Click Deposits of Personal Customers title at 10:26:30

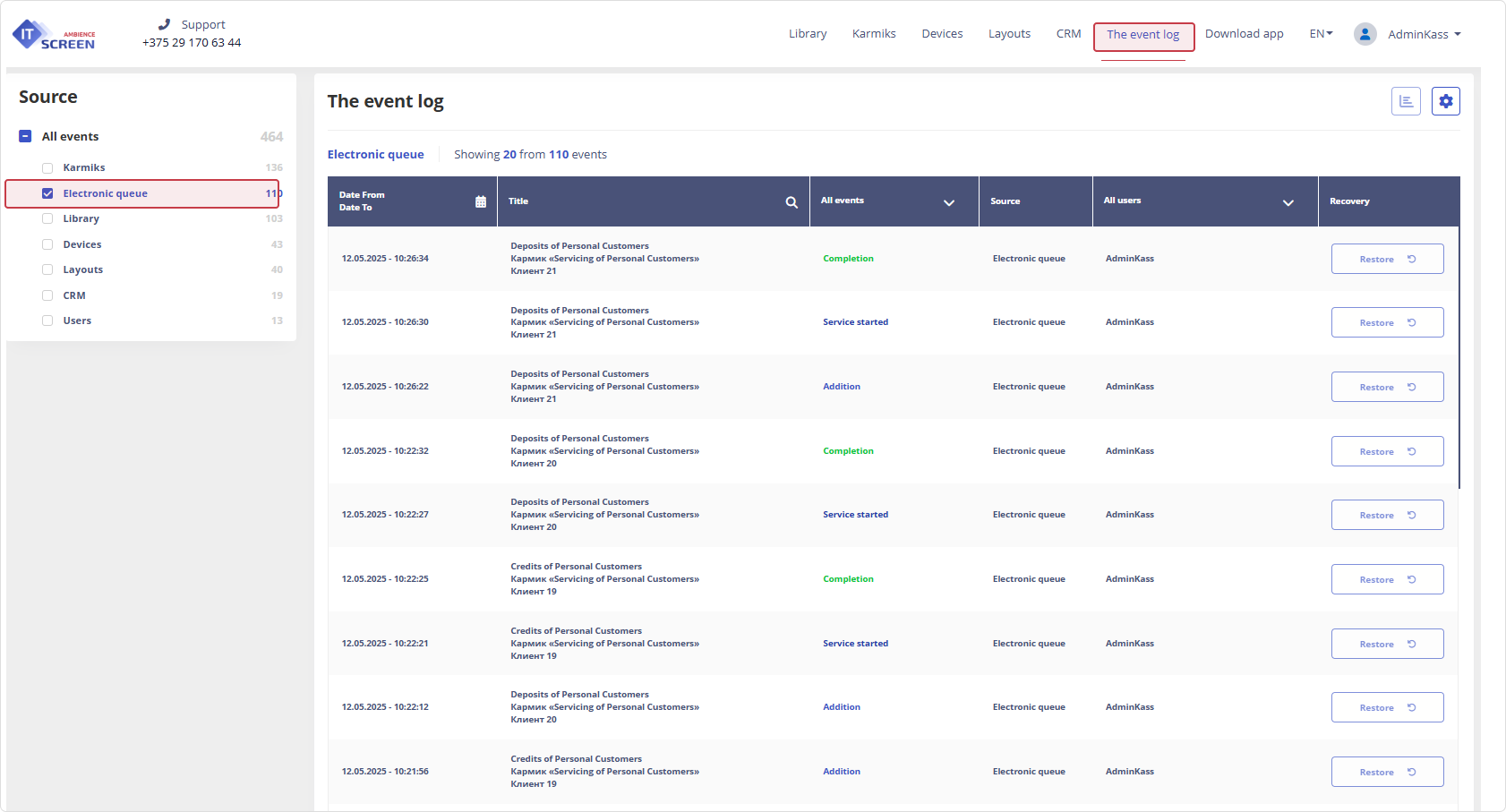(579, 311)
